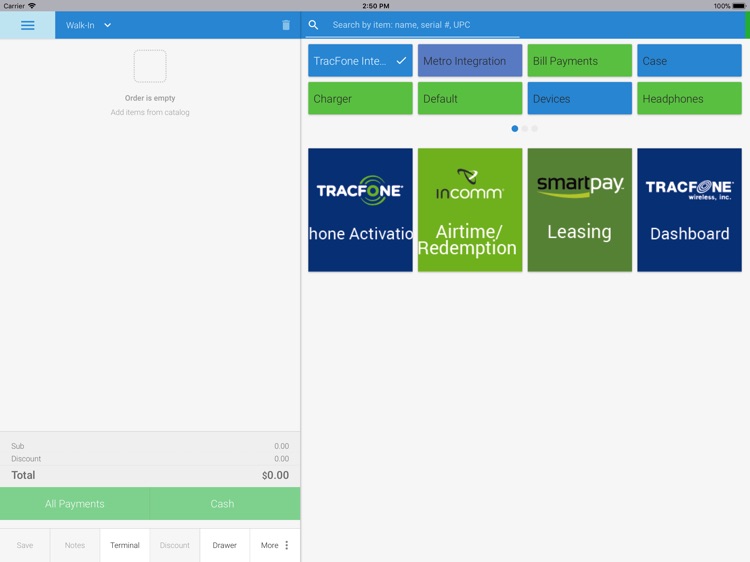Select the TracFone Integration category
The height and width of the screenshot is (562, 750).
pos(360,61)
